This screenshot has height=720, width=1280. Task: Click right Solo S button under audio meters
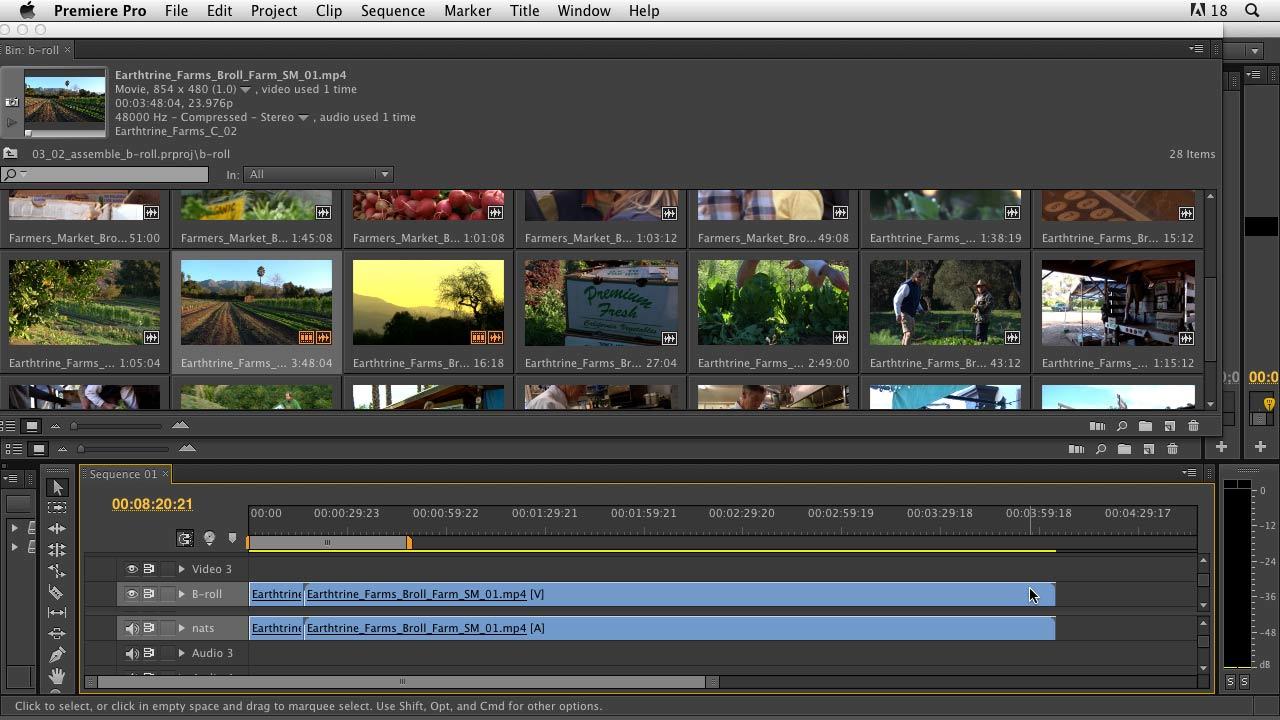point(1244,681)
